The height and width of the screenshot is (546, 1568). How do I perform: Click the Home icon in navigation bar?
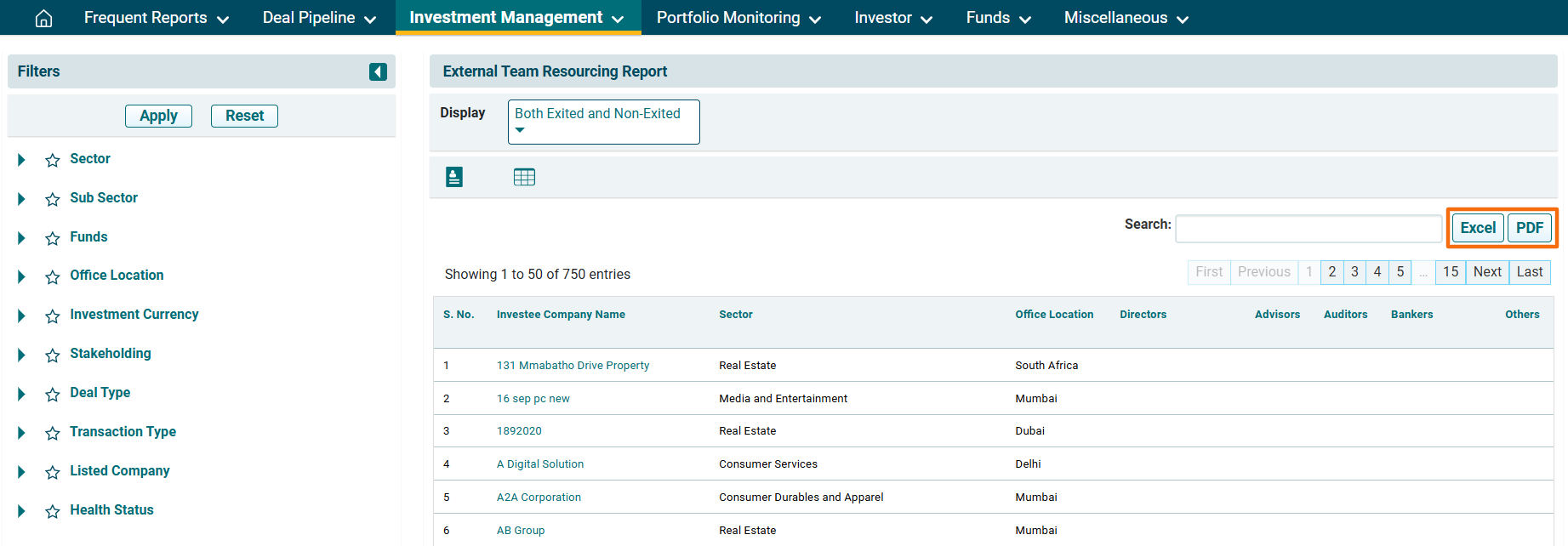point(43,18)
